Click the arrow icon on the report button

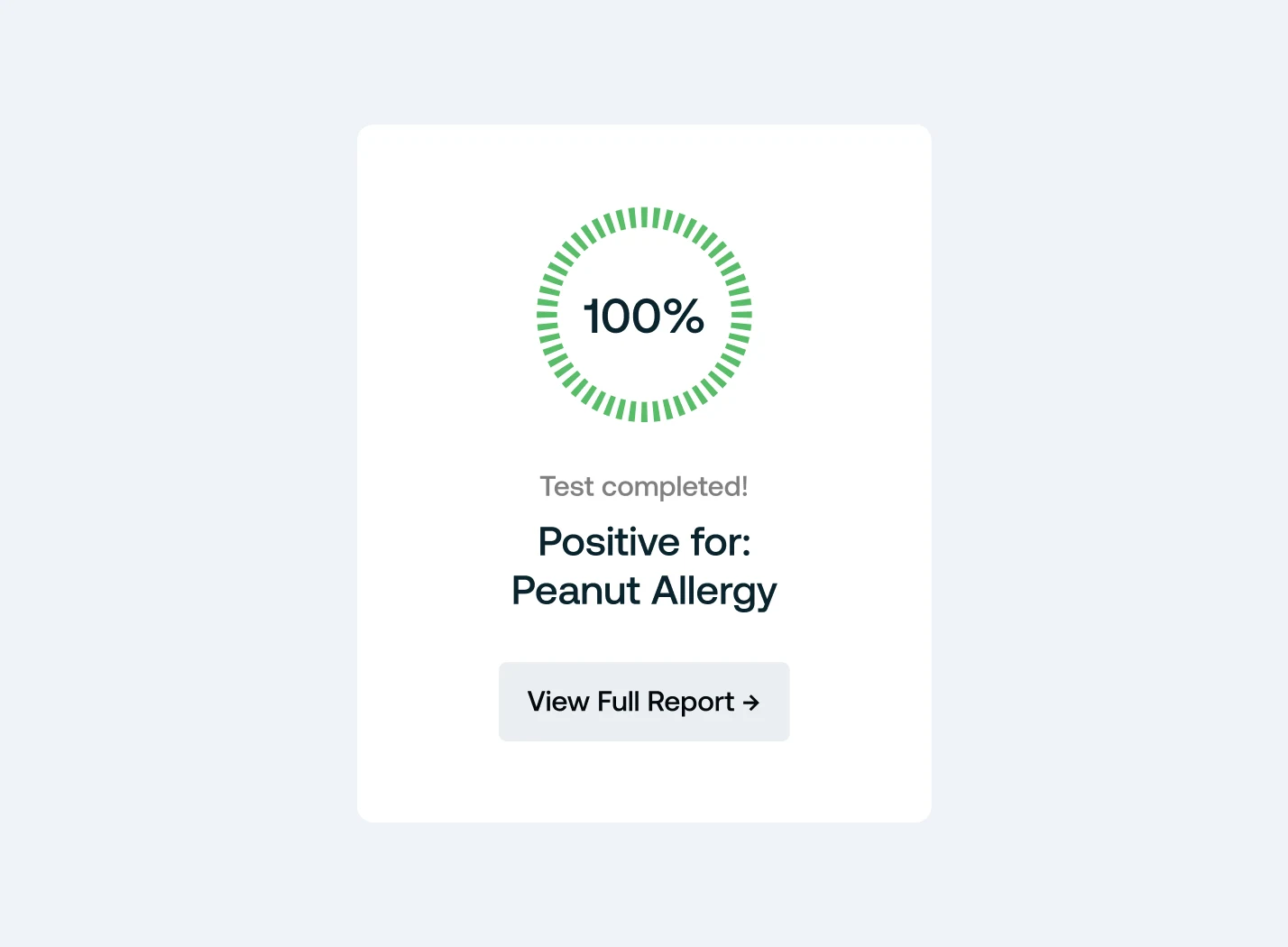tap(750, 703)
